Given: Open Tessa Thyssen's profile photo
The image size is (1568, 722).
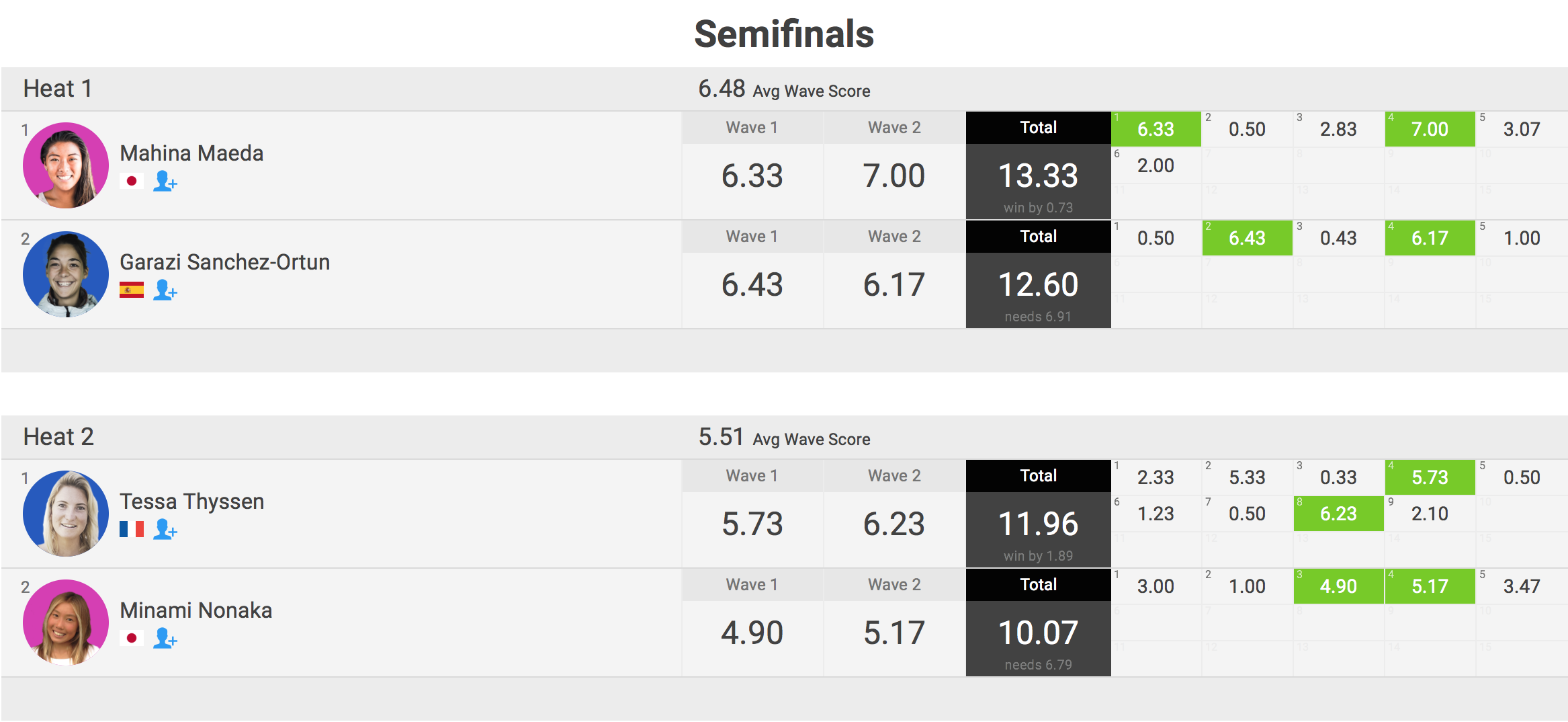Looking at the screenshot, I should pyautogui.click(x=66, y=514).
